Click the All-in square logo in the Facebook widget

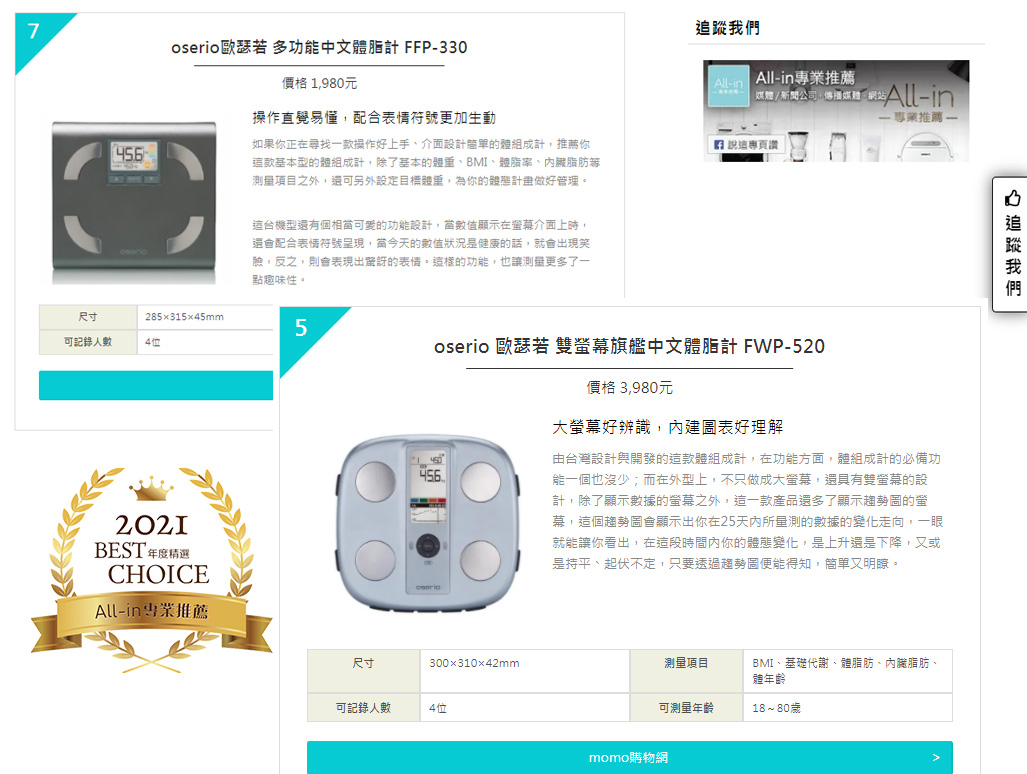(x=728, y=86)
